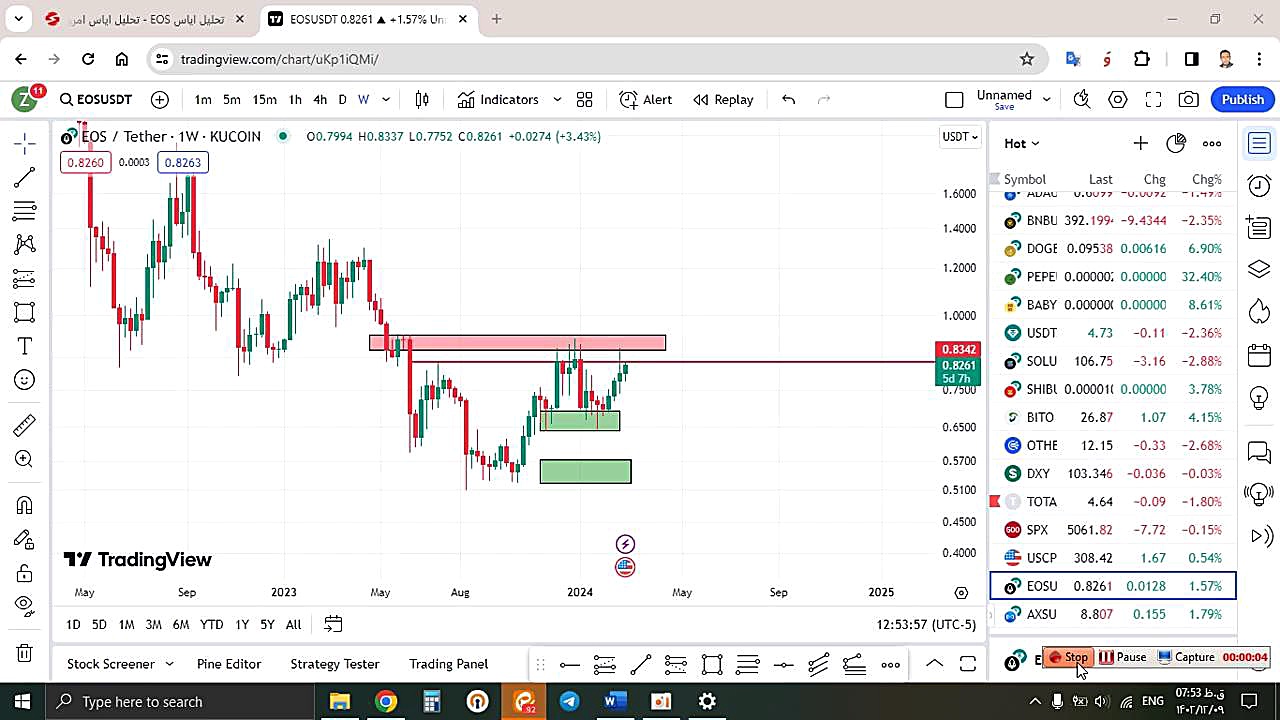Select the DOGE row in the watchlist
1280x720 pixels.
[1113, 248]
